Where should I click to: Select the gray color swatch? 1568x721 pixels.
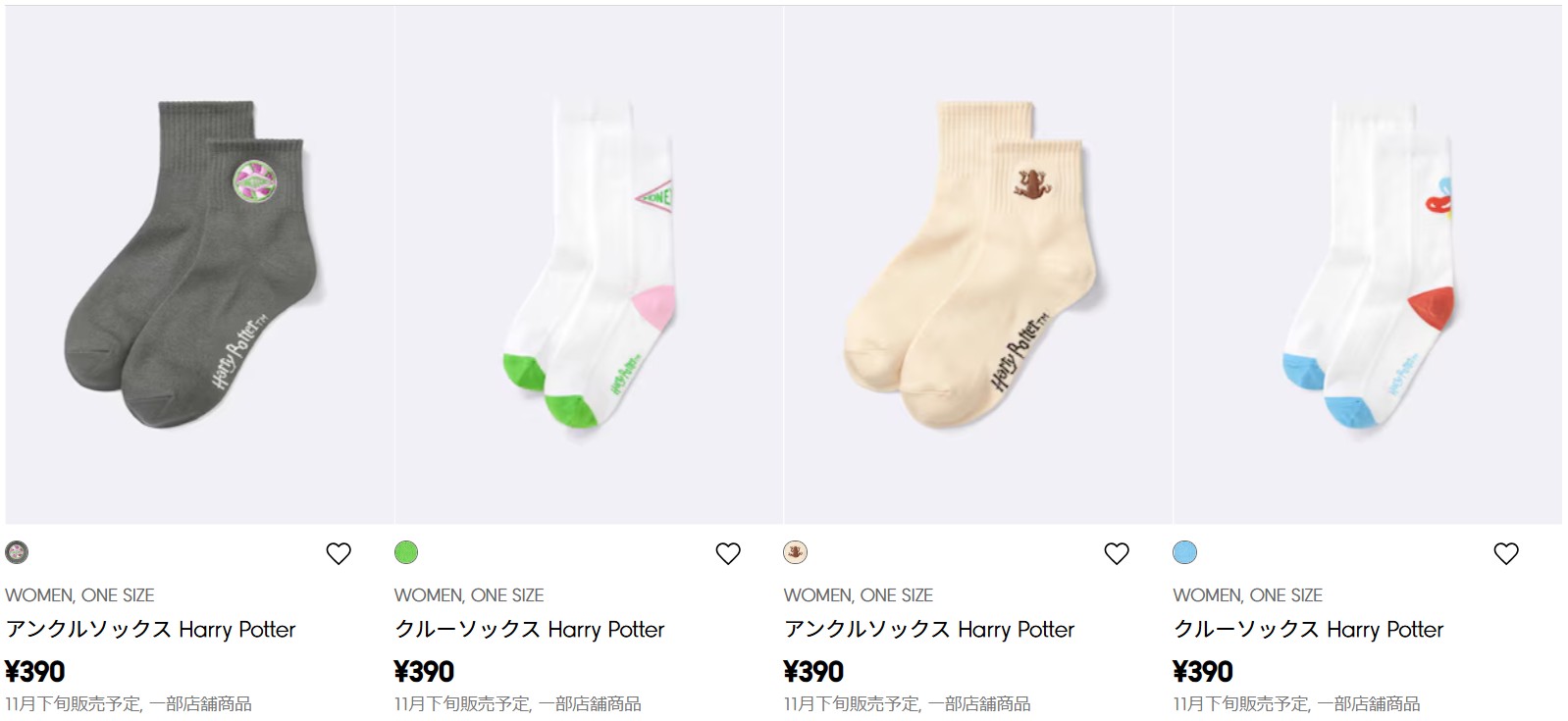(17, 552)
